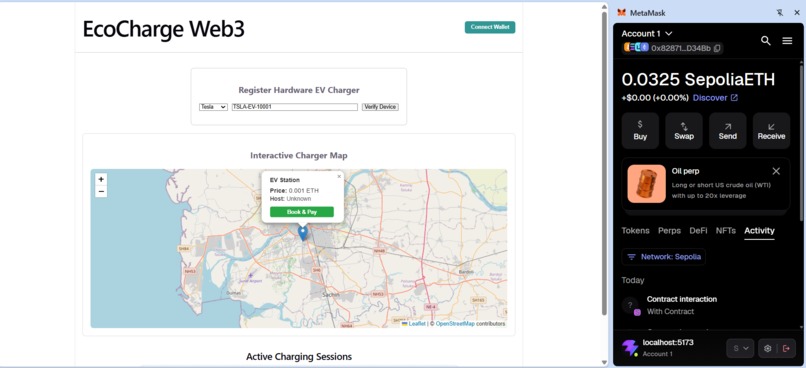Viewport: 806px width, 368px height.
Task: Switch to the DeFi tab
Action: point(698,231)
